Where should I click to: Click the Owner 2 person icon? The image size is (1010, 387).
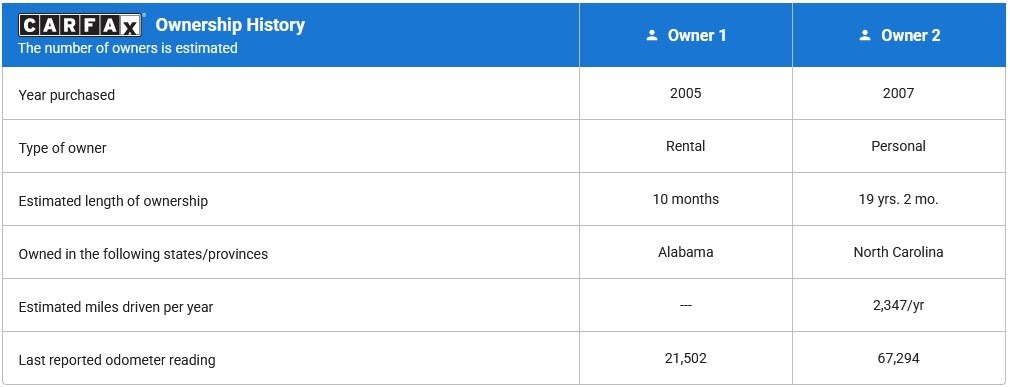865,35
